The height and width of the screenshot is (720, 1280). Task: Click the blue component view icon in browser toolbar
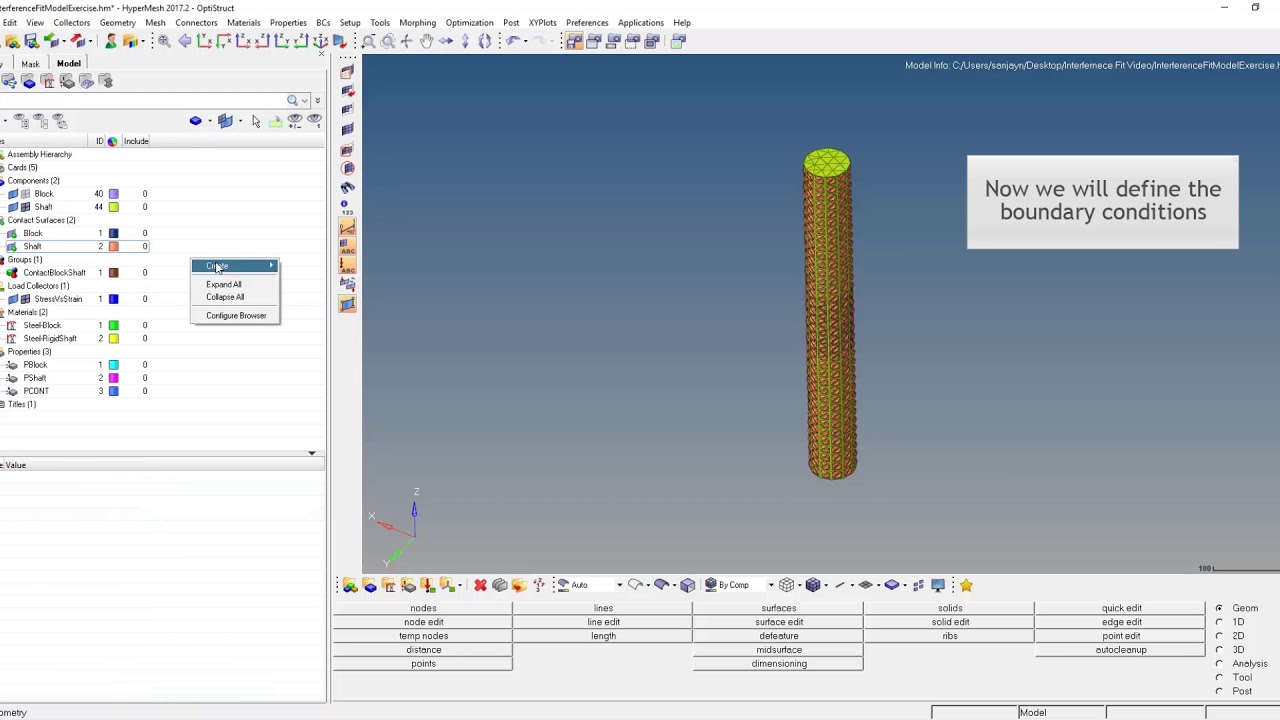pyautogui.click(x=196, y=121)
